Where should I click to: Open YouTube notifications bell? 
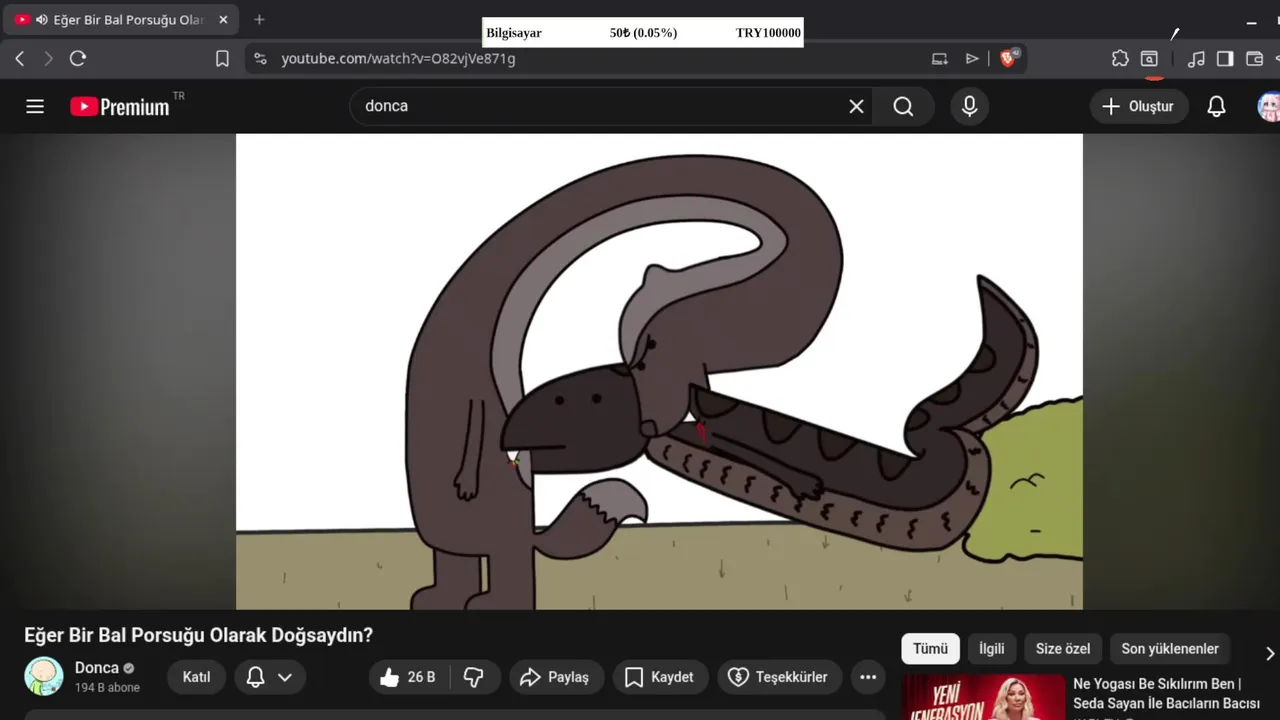point(1216,106)
